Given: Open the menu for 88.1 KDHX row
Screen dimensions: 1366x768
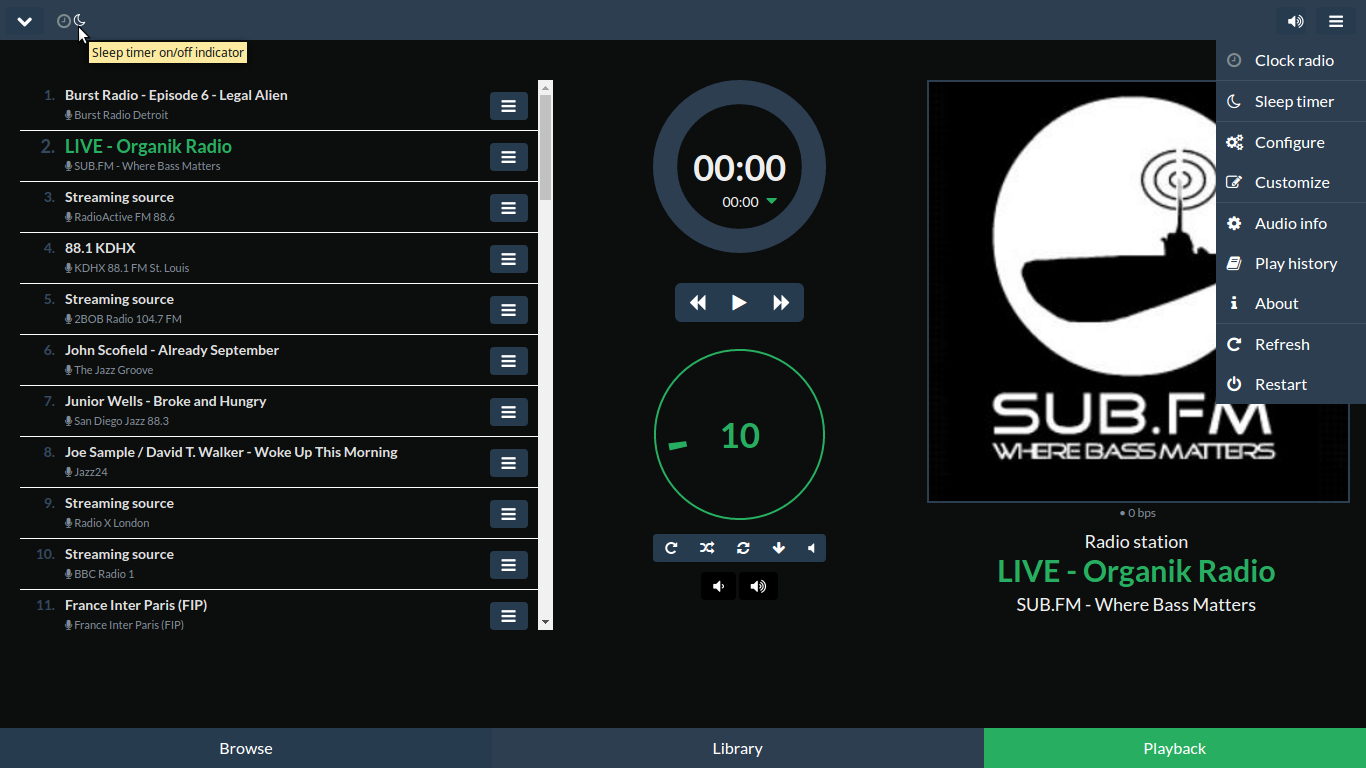Looking at the screenshot, I should (x=508, y=259).
